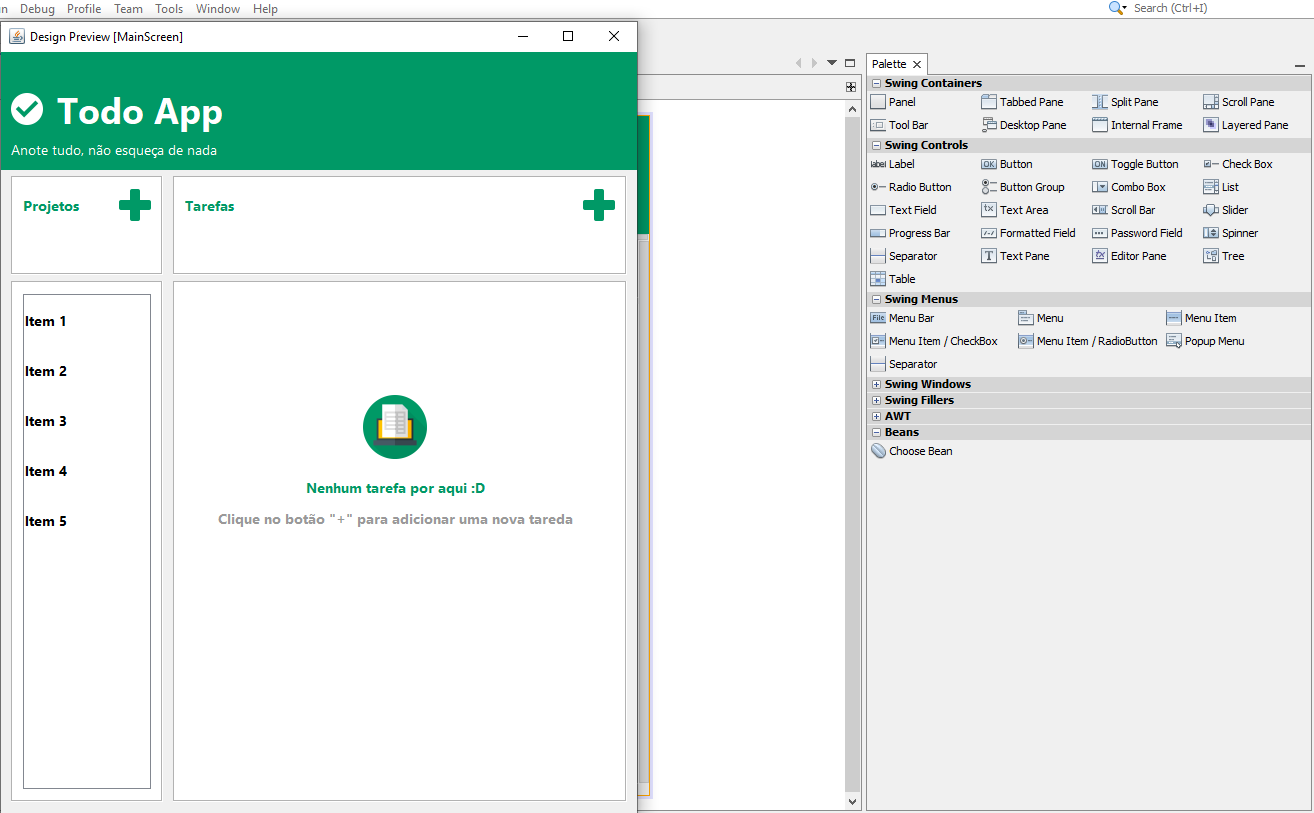
Task: Add a new project with Projetos plus icon
Action: point(135,205)
